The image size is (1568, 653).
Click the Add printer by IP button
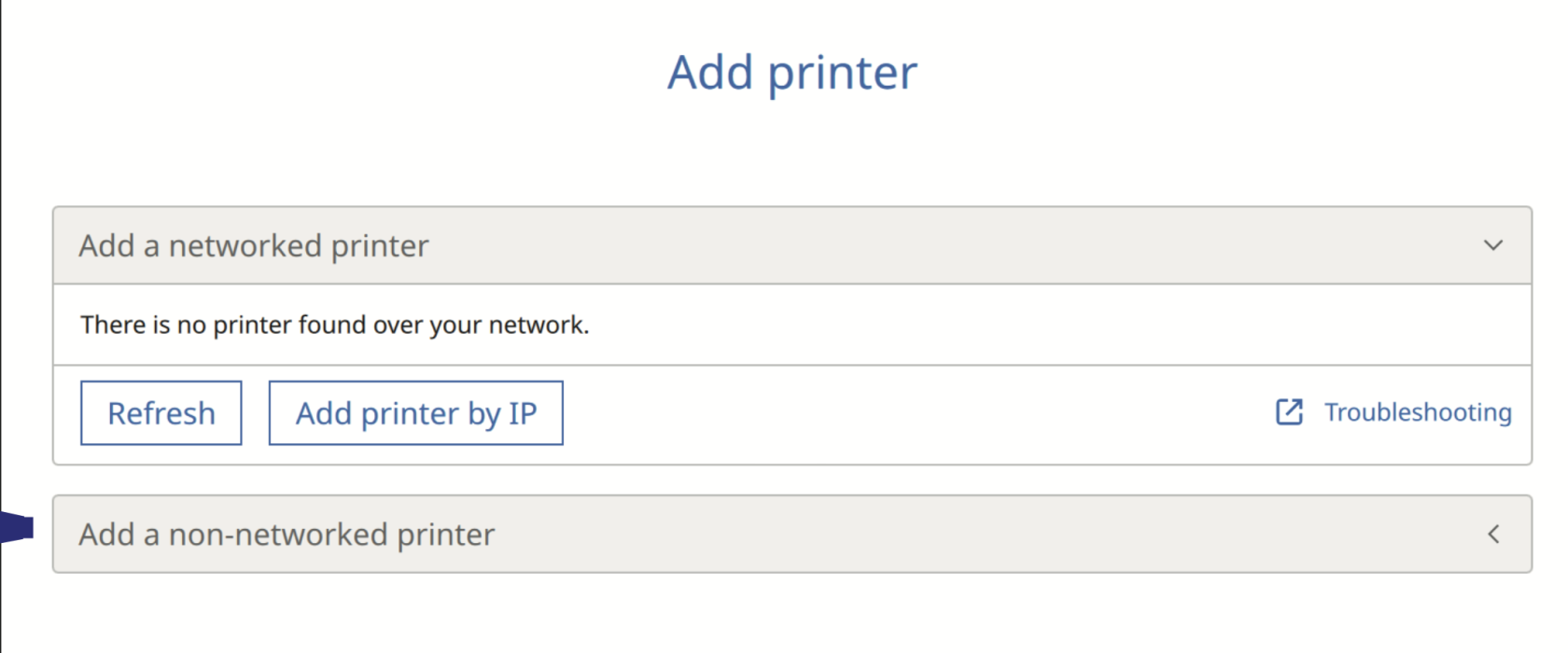[x=415, y=412]
